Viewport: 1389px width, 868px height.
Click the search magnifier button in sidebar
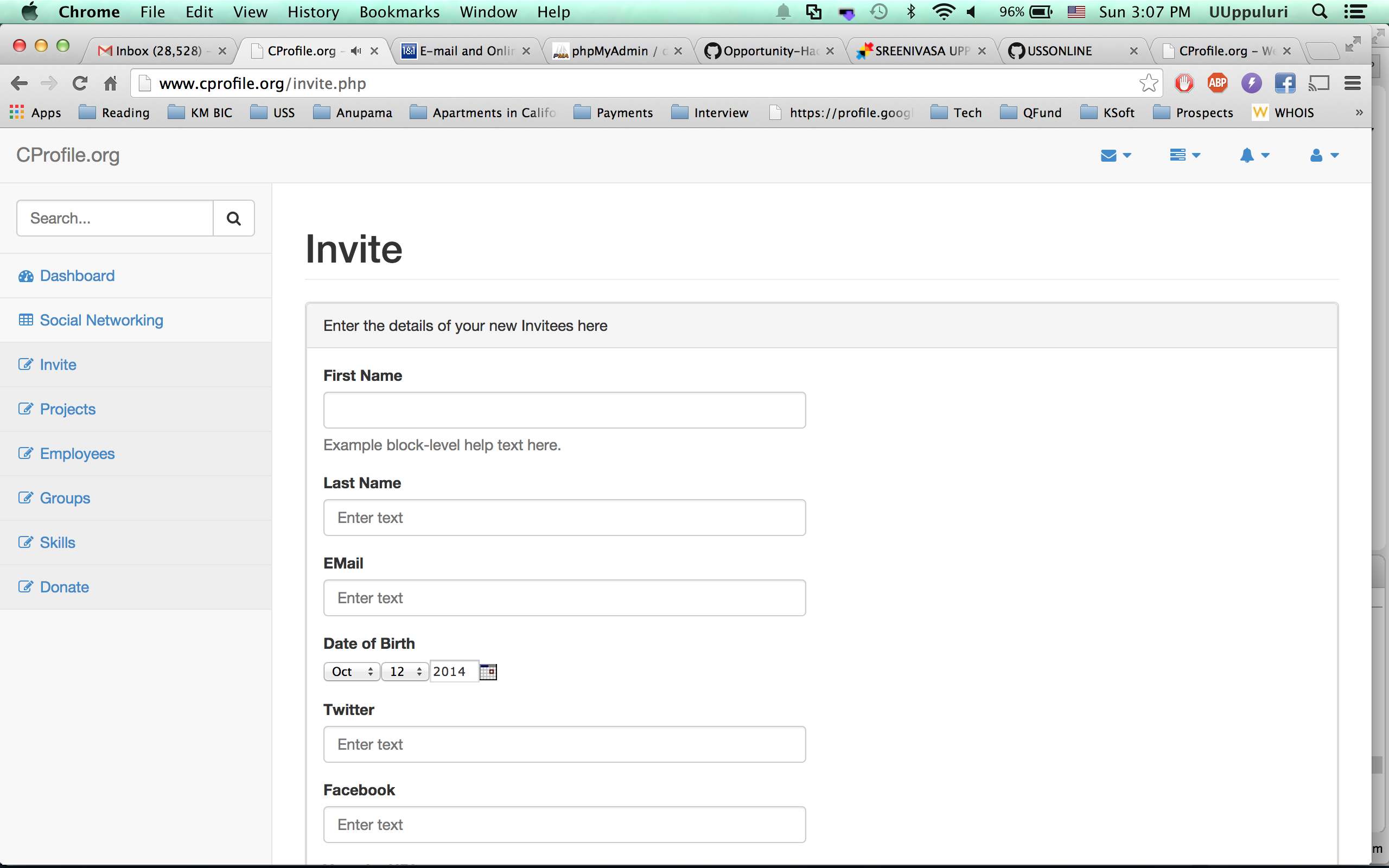[234, 218]
